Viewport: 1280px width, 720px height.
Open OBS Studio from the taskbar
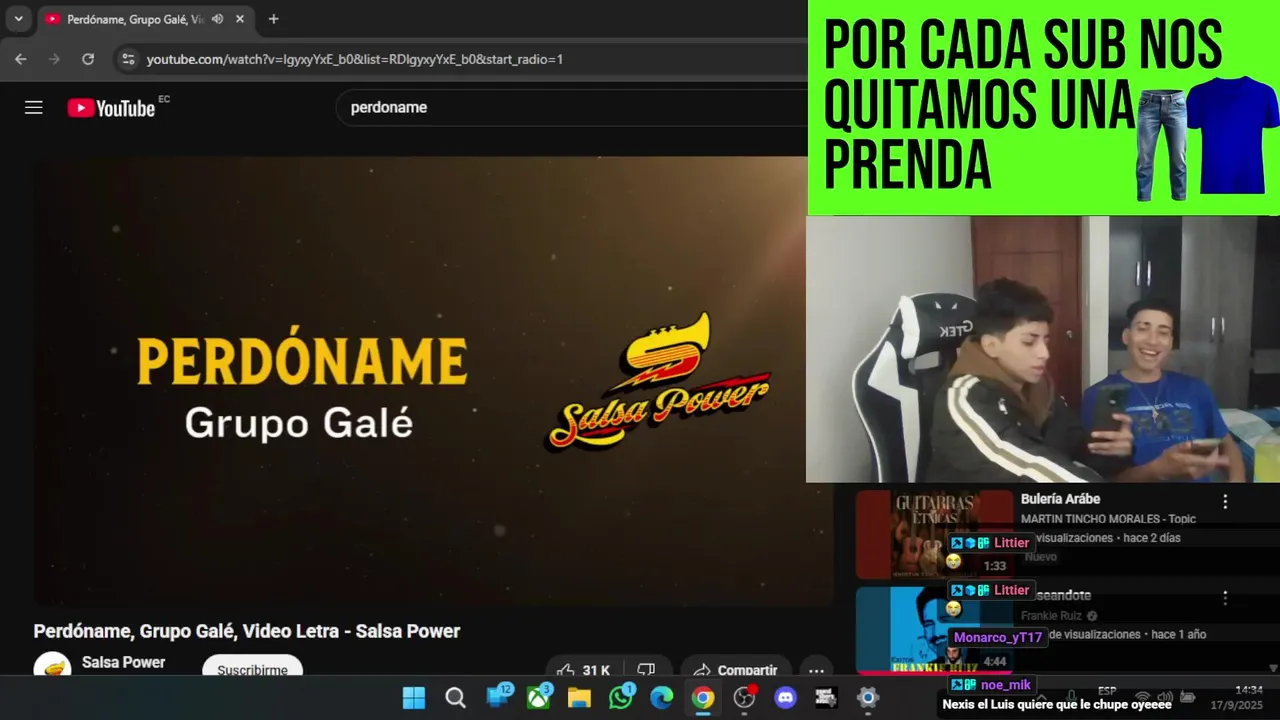(744, 698)
